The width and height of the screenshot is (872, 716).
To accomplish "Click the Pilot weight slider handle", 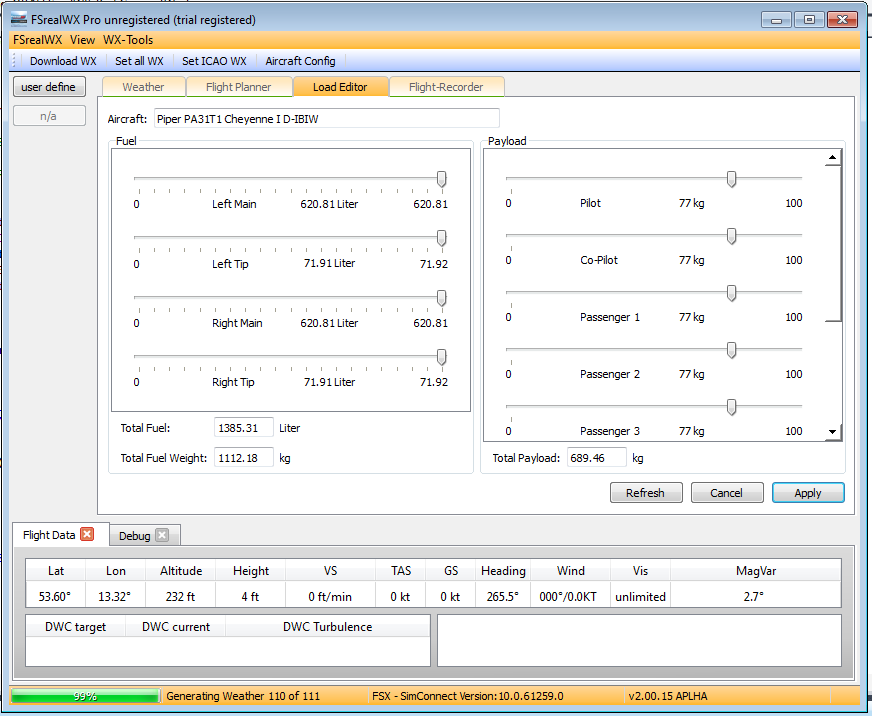I will (x=731, y=179).
